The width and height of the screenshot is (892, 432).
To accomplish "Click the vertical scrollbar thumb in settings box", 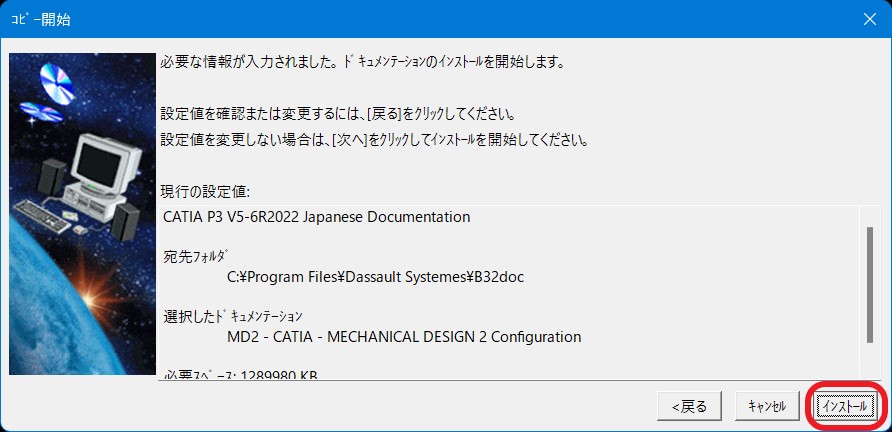I will coord(870,285).
